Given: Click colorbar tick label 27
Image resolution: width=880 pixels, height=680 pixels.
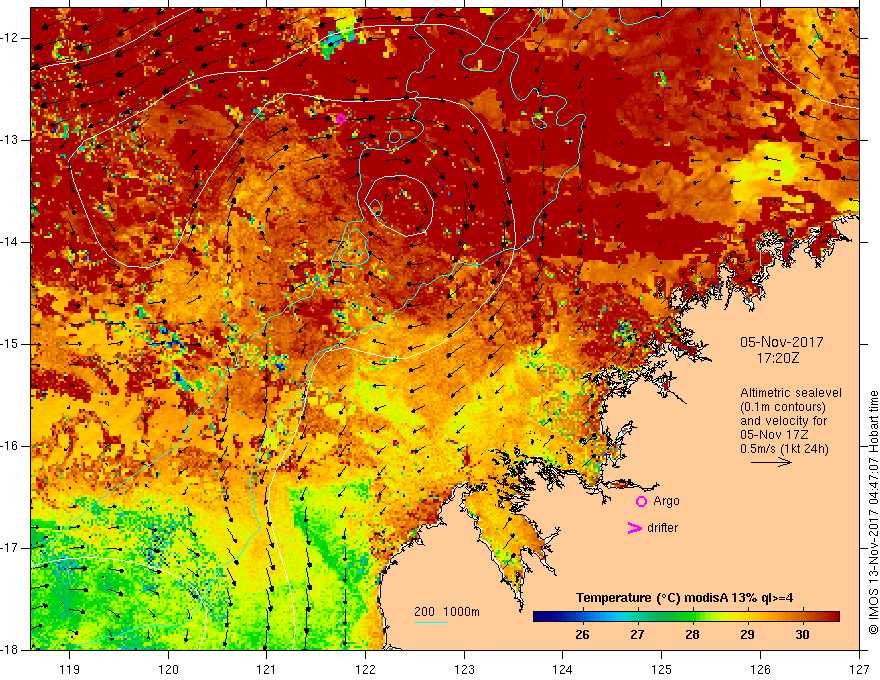Looking at the screenshot, I should (x=637, y=635).
